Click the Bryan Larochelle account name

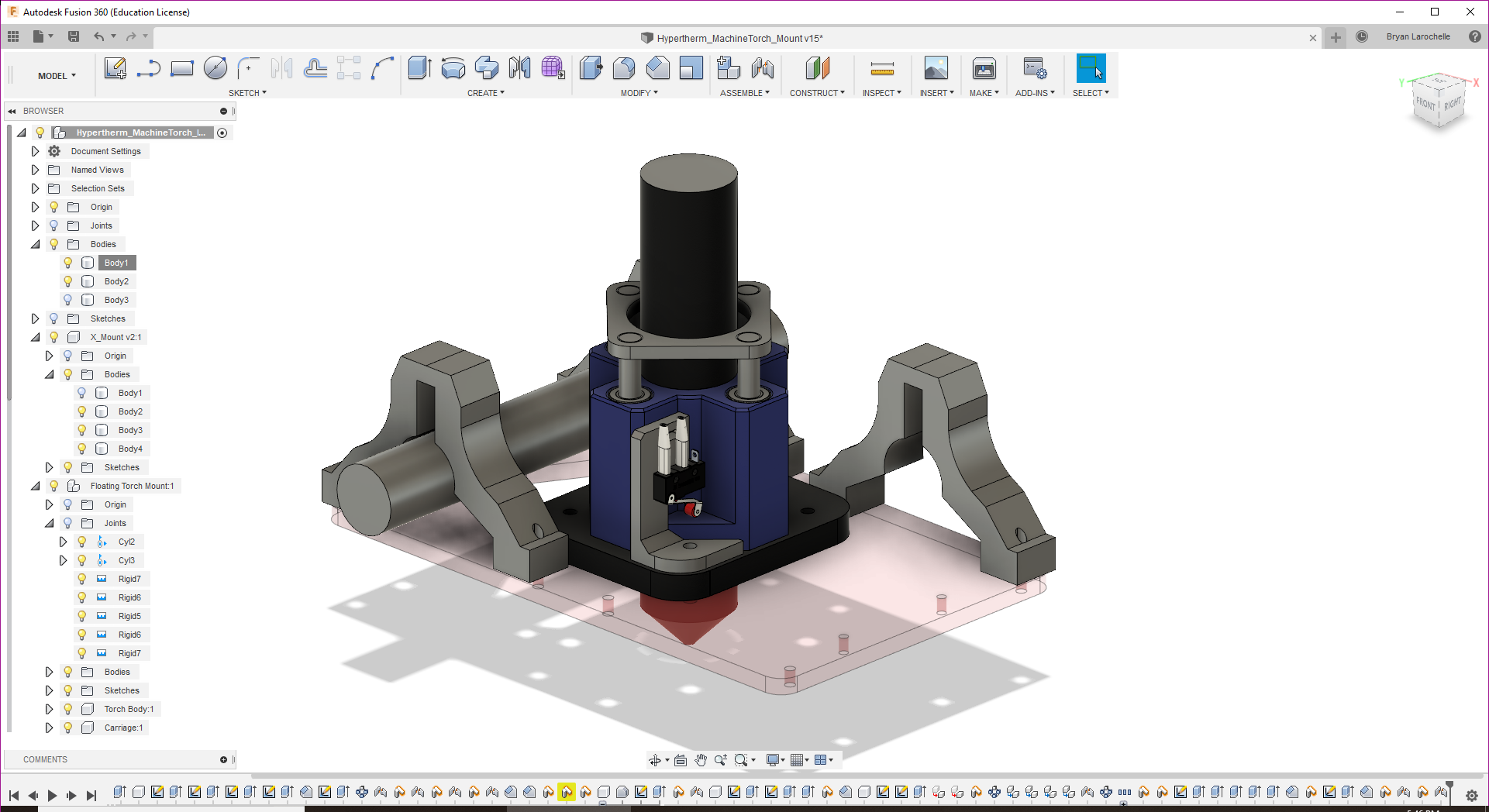pos(1418,36)
